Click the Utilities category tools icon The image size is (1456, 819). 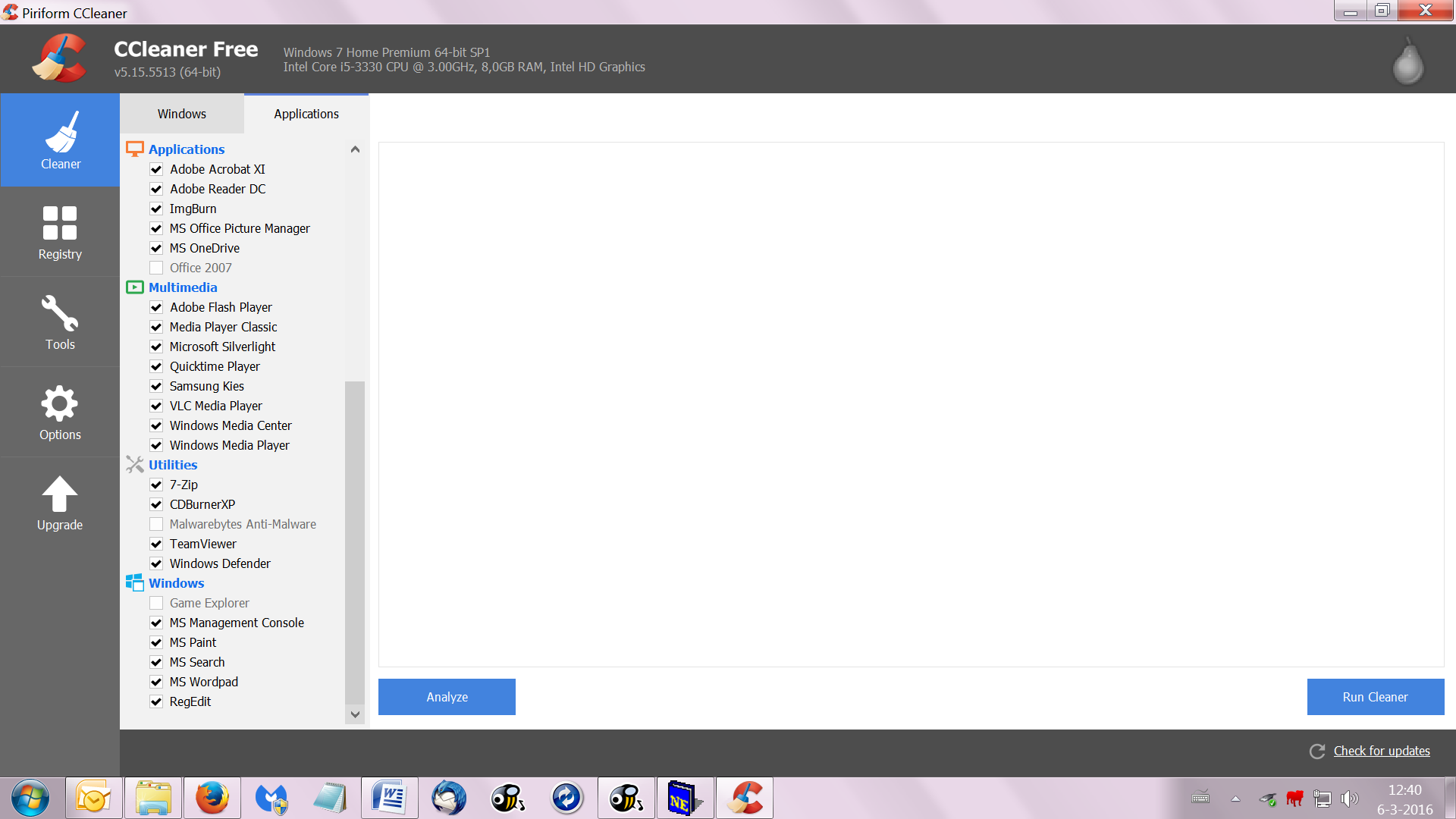click(134, 464)
